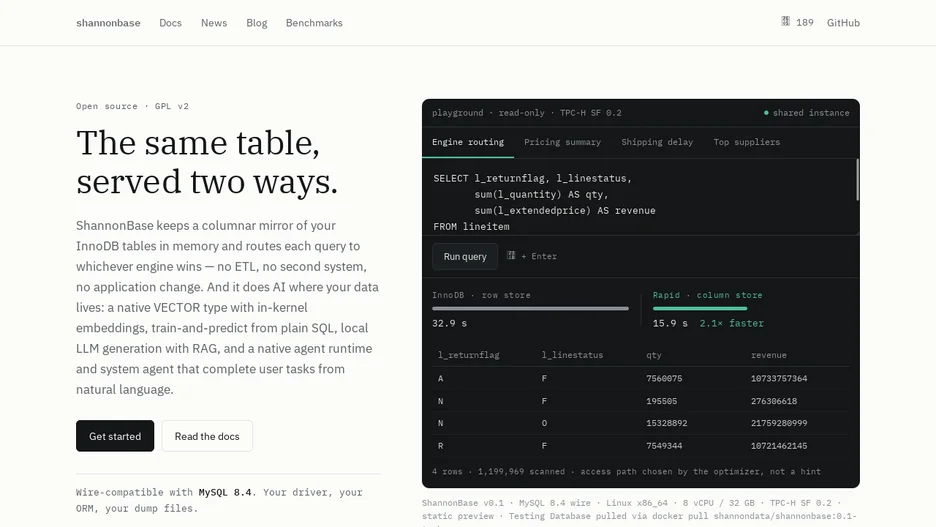Click the l_linestatus column header
The height and width of the screenshot is (527, 936).
tap(572, 355)
